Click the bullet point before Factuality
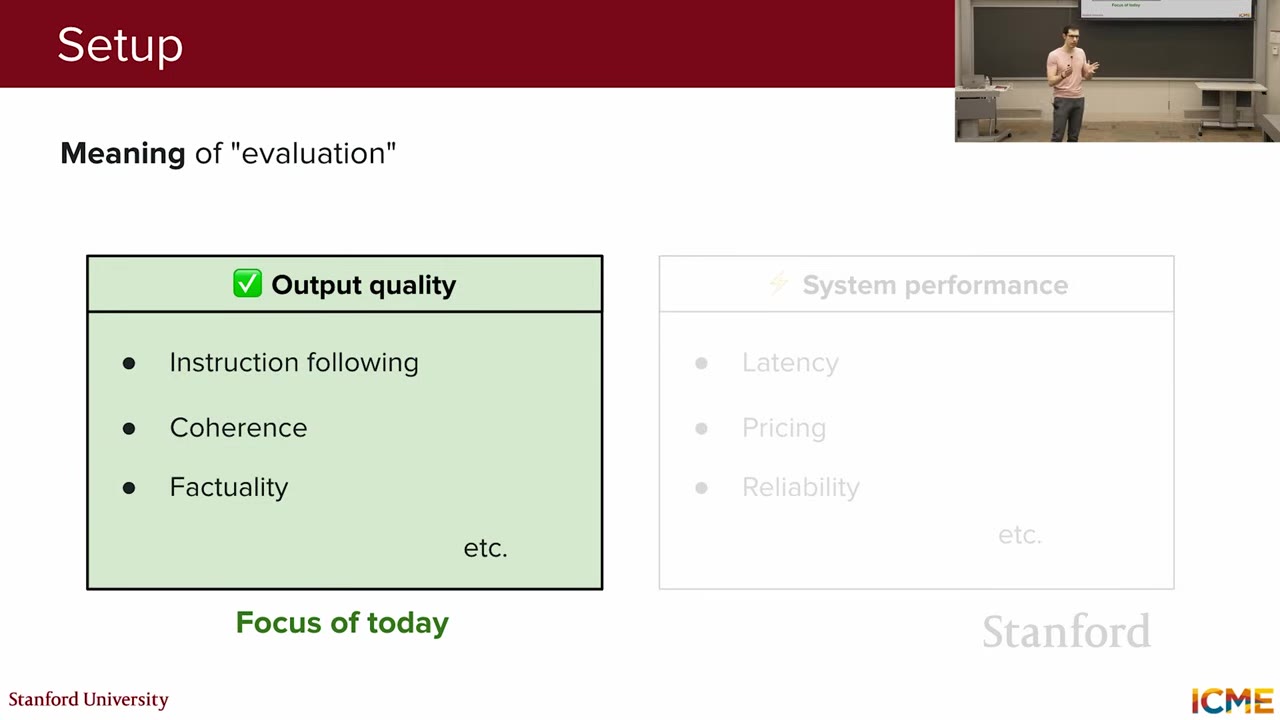The image size is (1280, 720). pos(129,488)
